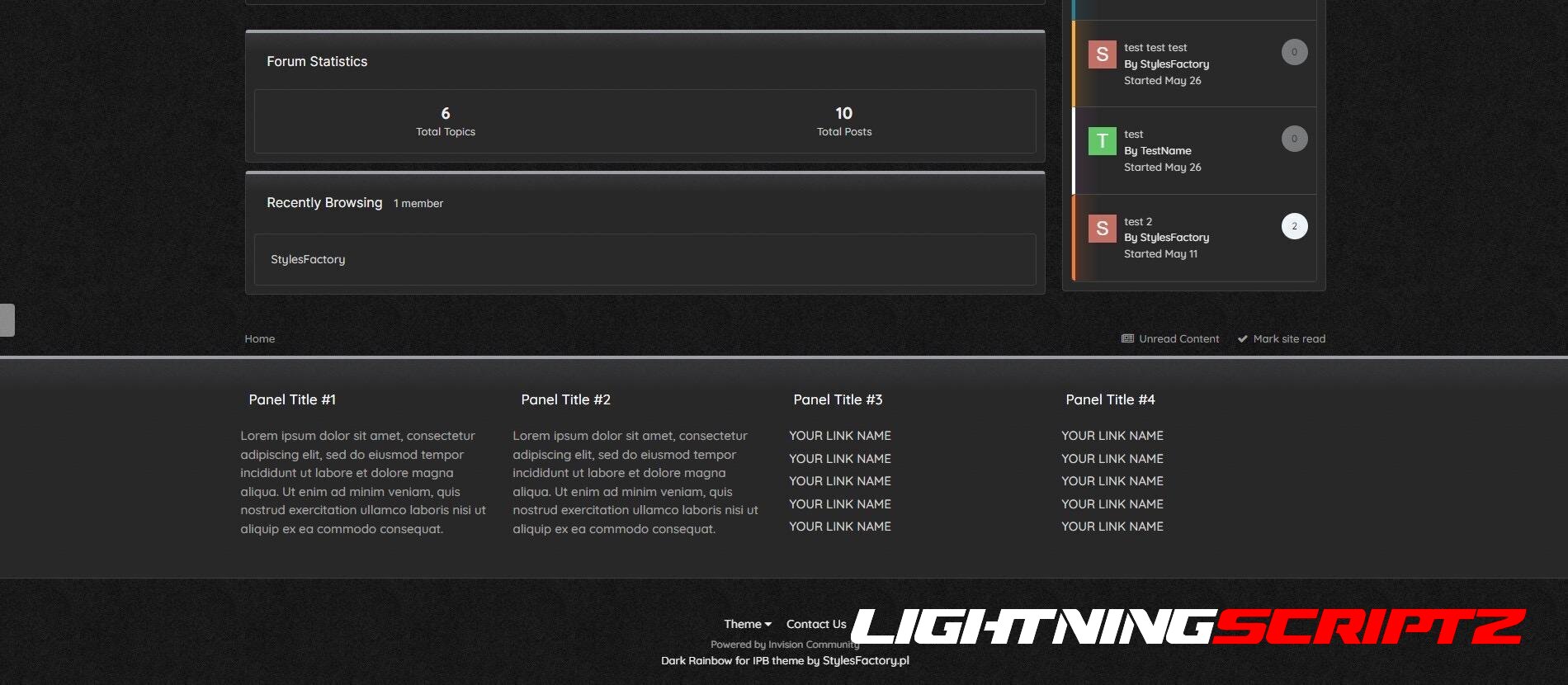Open the Contact Us page
Screen dimensions: 1568x685
[x=815, y=624]
